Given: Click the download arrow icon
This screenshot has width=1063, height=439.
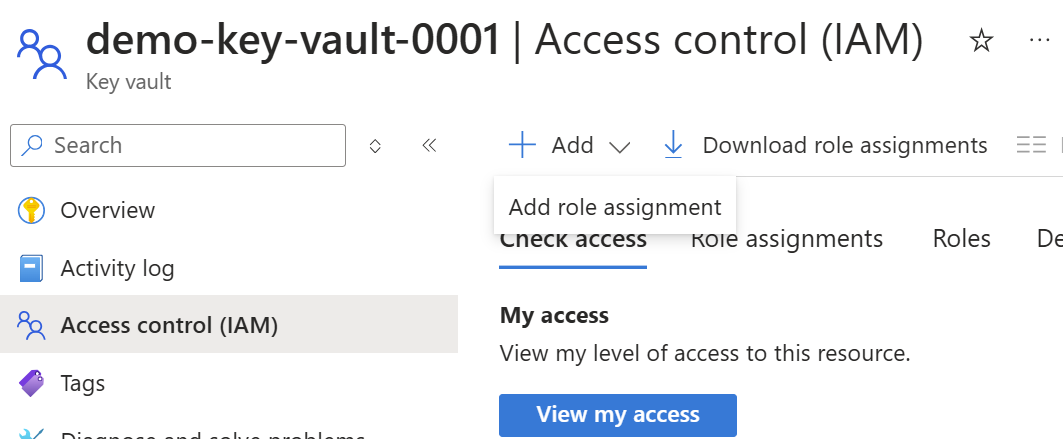Looking at the screenshot, I should click(673, 145).
